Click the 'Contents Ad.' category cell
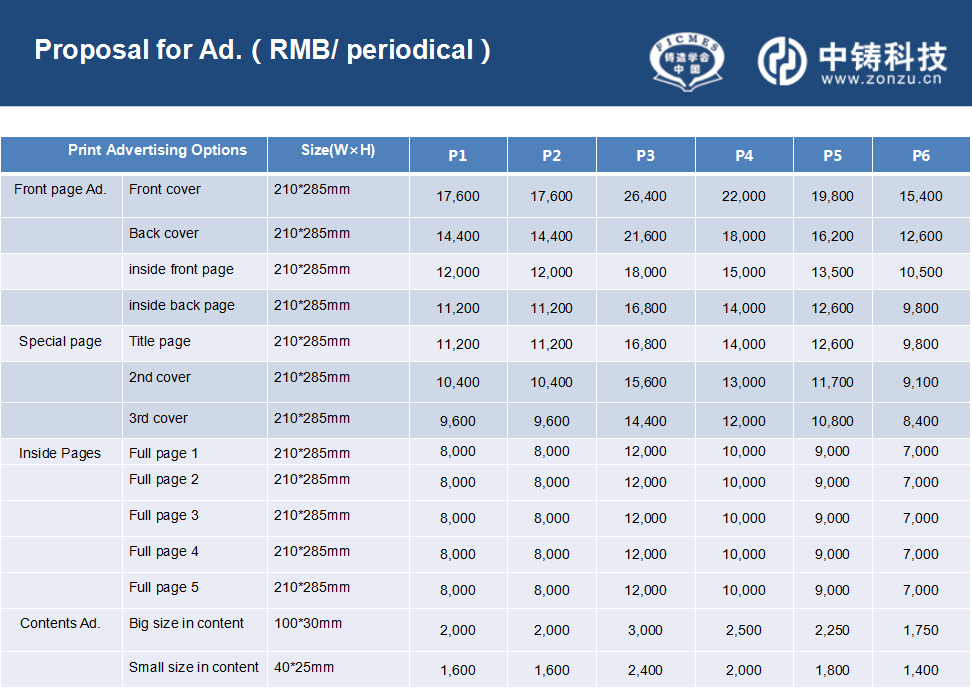 (60, 623)
